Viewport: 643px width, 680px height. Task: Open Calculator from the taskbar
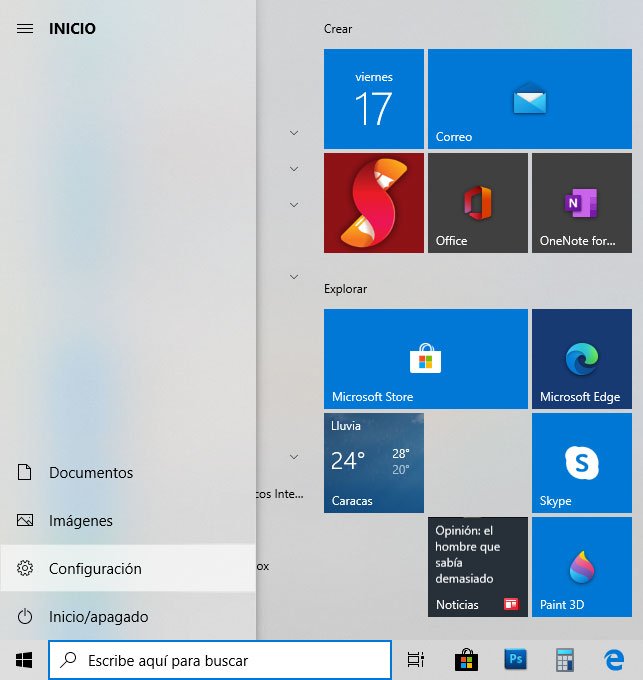[x=565, y=660]
